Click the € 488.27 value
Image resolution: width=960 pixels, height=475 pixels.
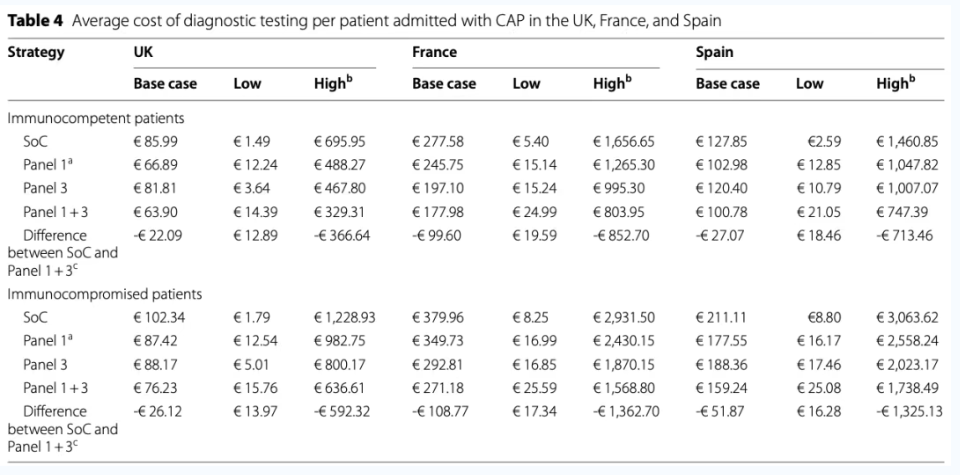pos(341,166)
